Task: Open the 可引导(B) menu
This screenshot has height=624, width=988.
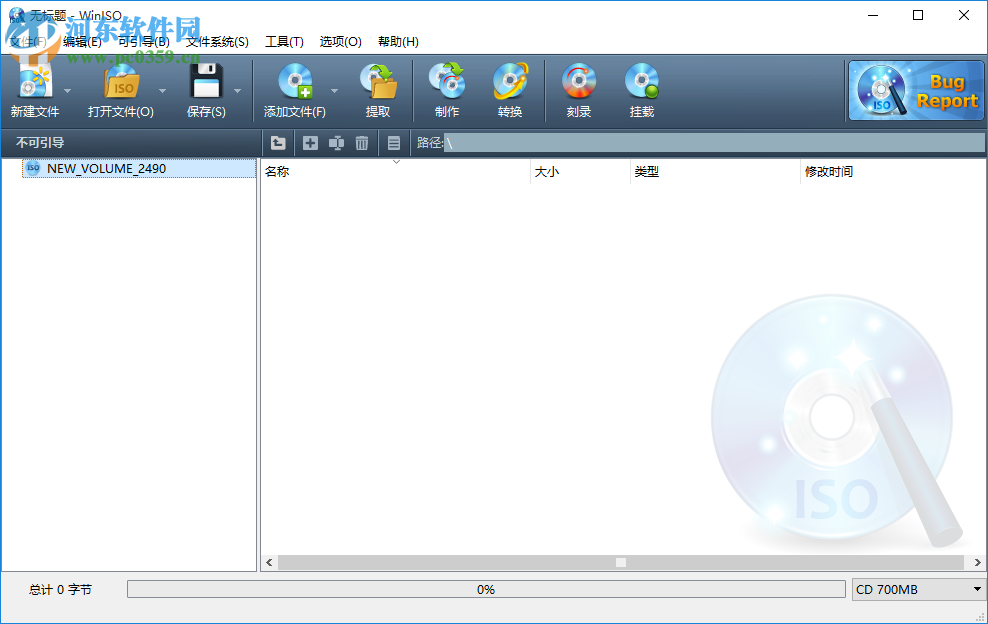Action: pos(143,41)
